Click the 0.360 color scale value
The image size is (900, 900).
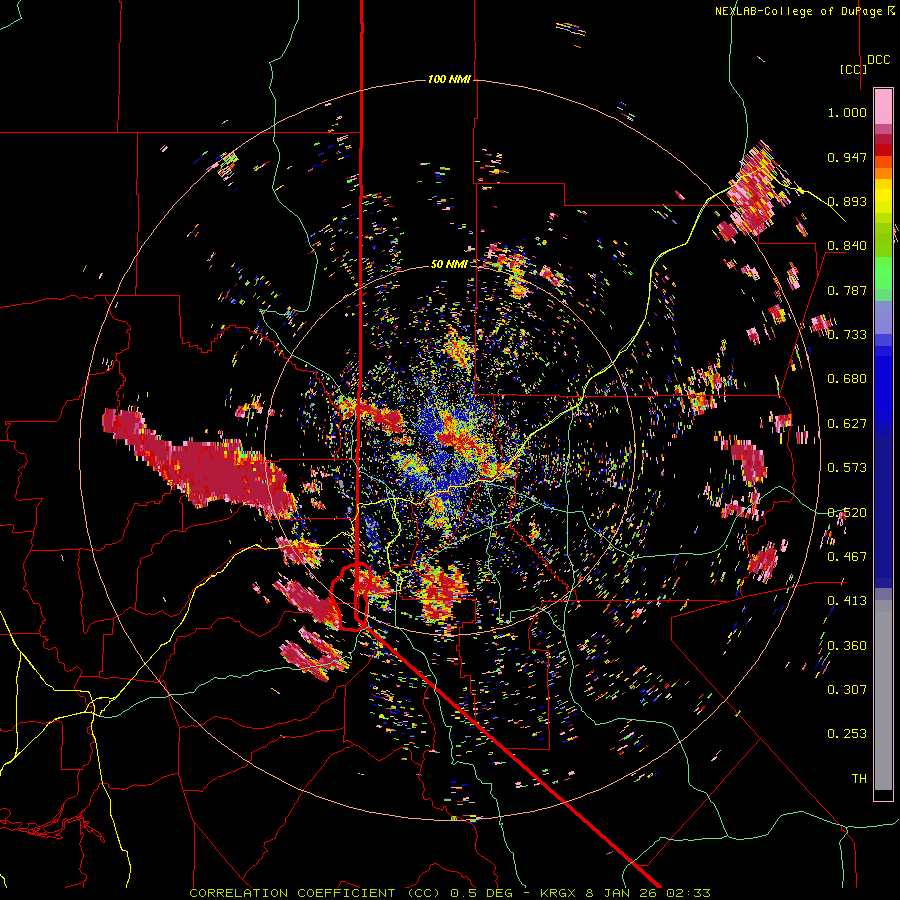(x=847, y=646)
